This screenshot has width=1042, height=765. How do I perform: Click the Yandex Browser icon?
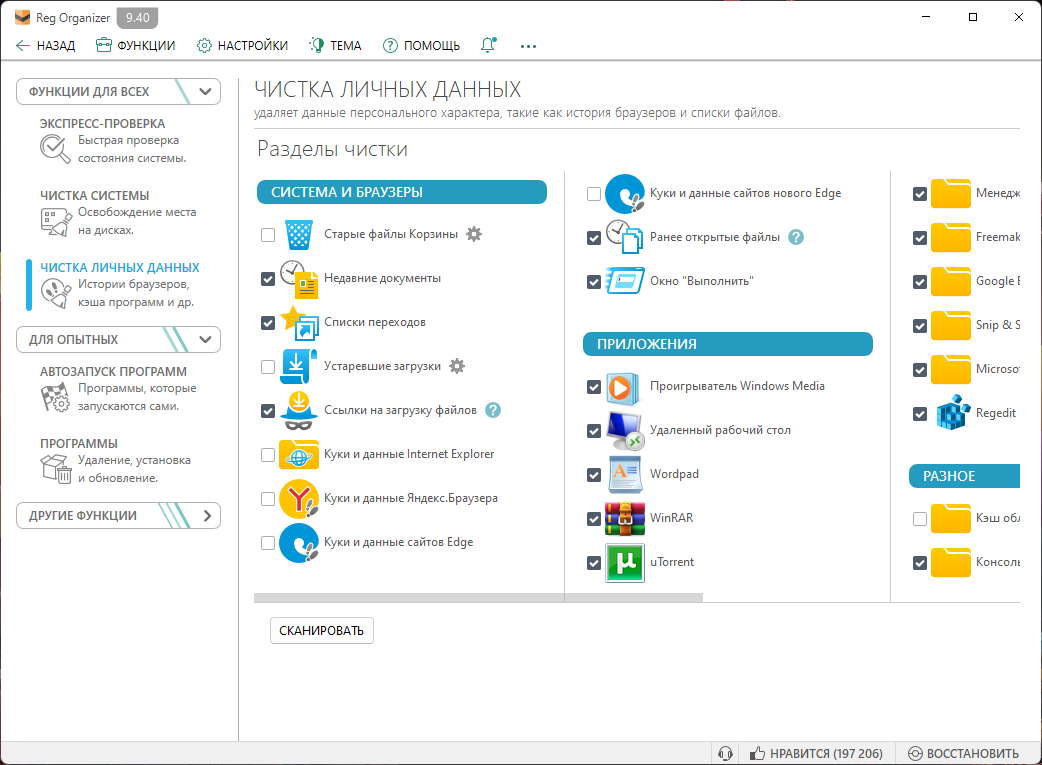coord(299,498)
